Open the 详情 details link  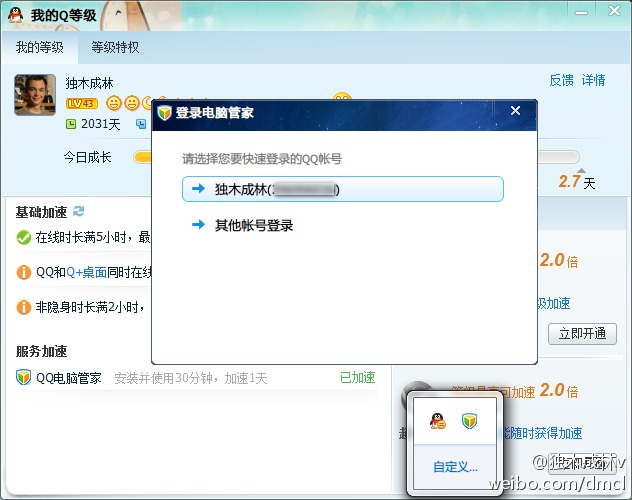[593, 80]
